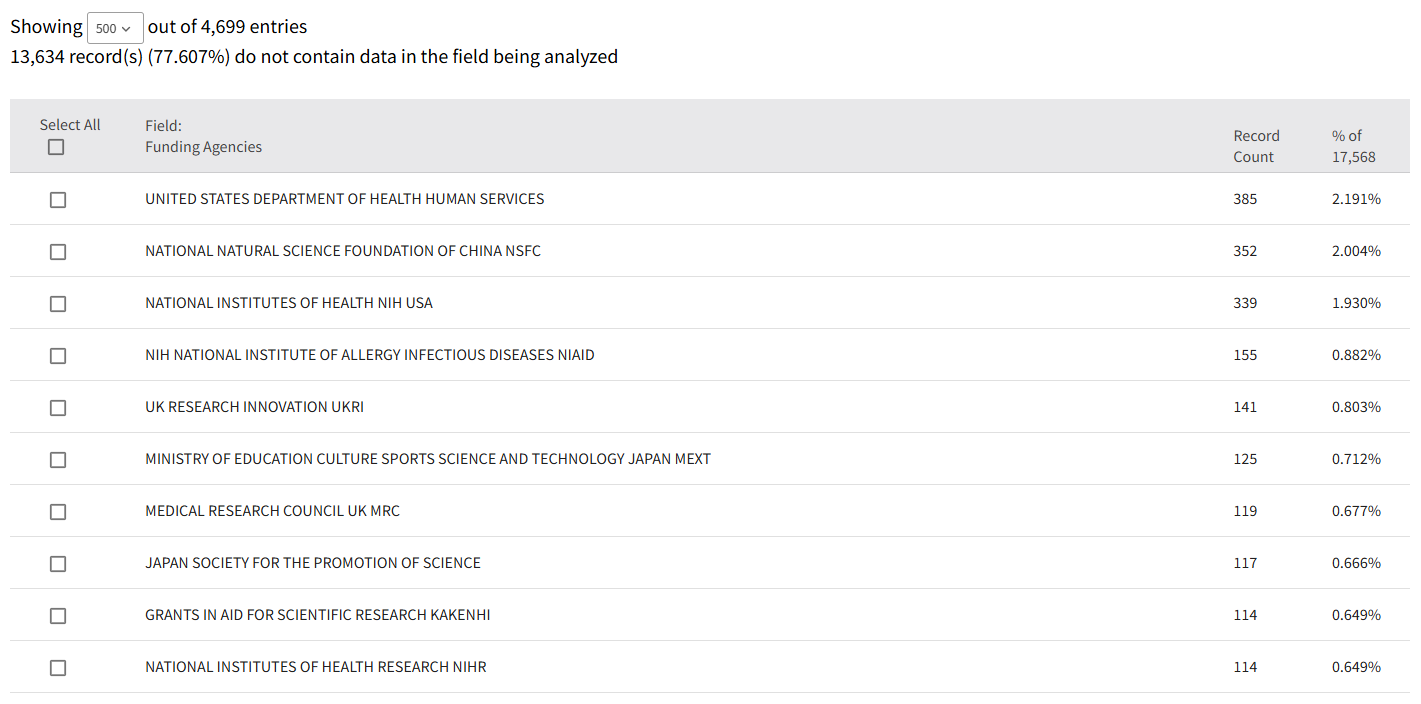Check the Select All checkbox
1421x704 pixels.
(56, 147)
